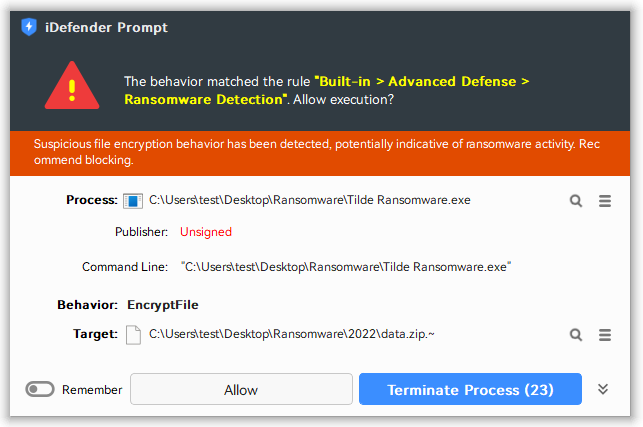643x427 pixels.
Task: Click the Allow button
Action: (x=241, y=390)
